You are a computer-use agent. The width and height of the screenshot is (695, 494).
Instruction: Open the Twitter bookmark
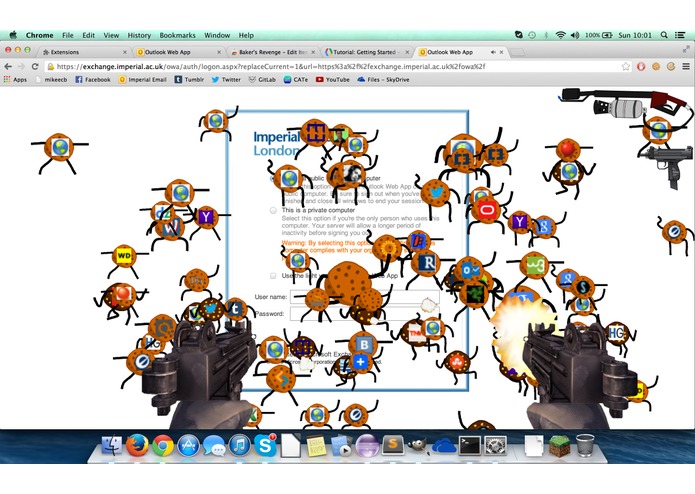click(226, 80)
